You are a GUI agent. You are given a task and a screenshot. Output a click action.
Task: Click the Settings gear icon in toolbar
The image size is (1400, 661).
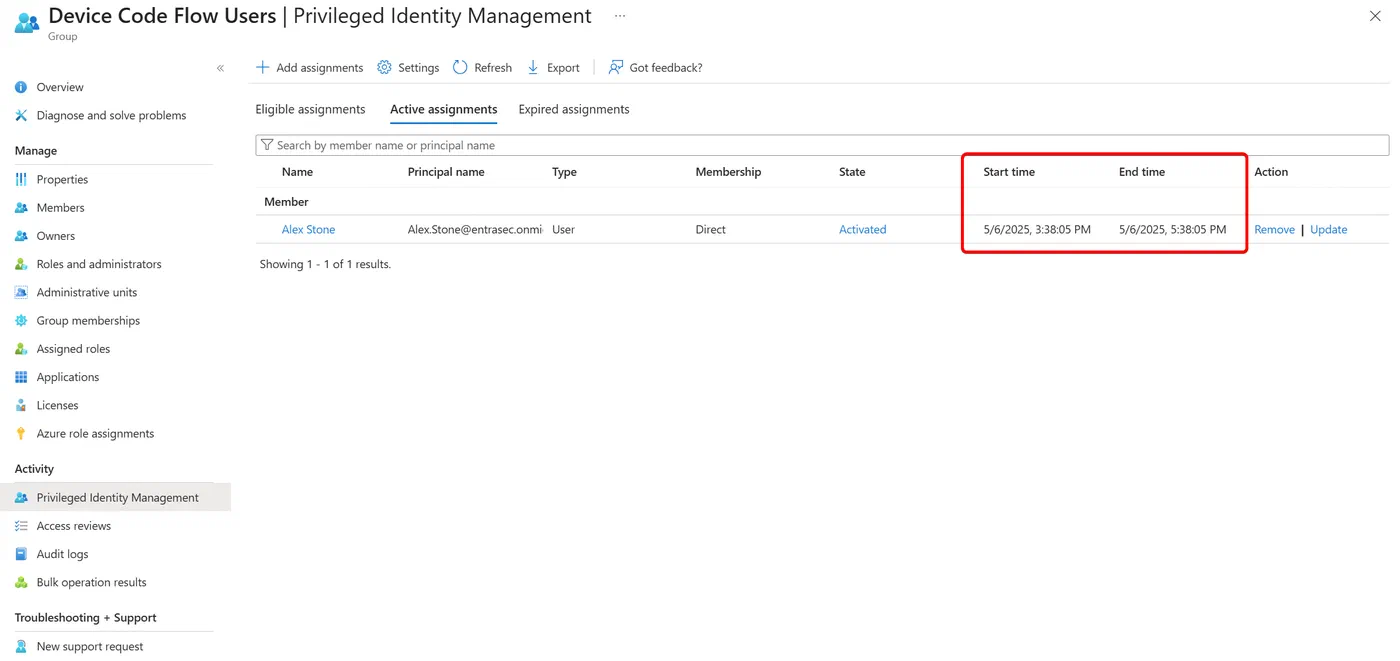tap(384, 67)
